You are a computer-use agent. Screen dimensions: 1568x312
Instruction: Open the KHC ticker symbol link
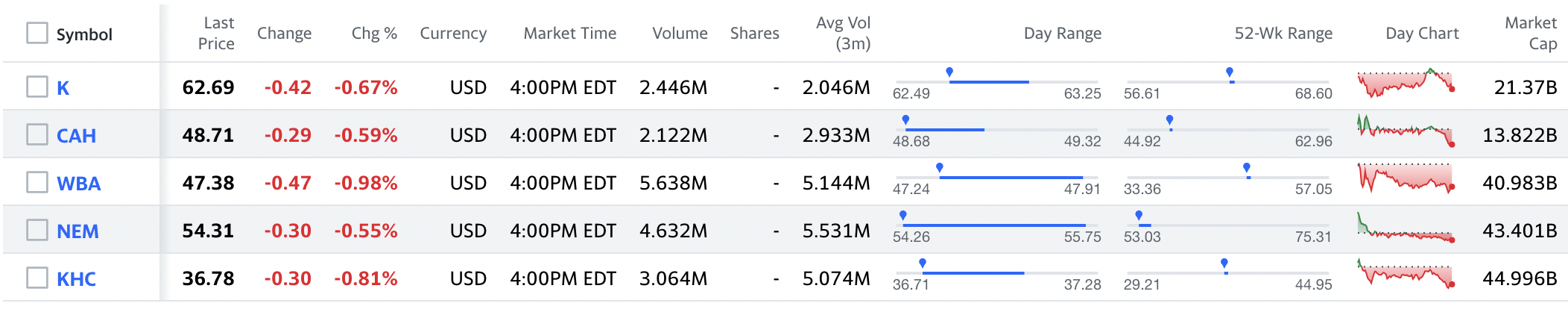[x=76, y=279]
